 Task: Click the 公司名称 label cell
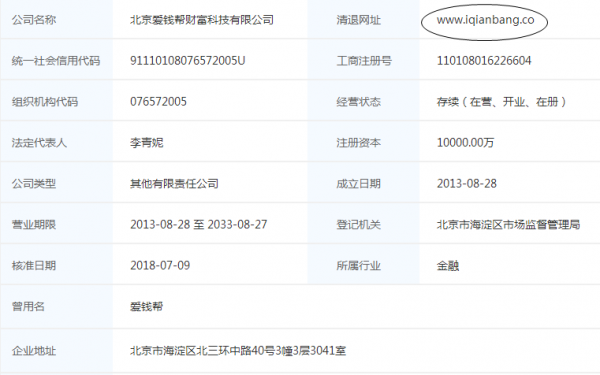(x=34, y=20)
